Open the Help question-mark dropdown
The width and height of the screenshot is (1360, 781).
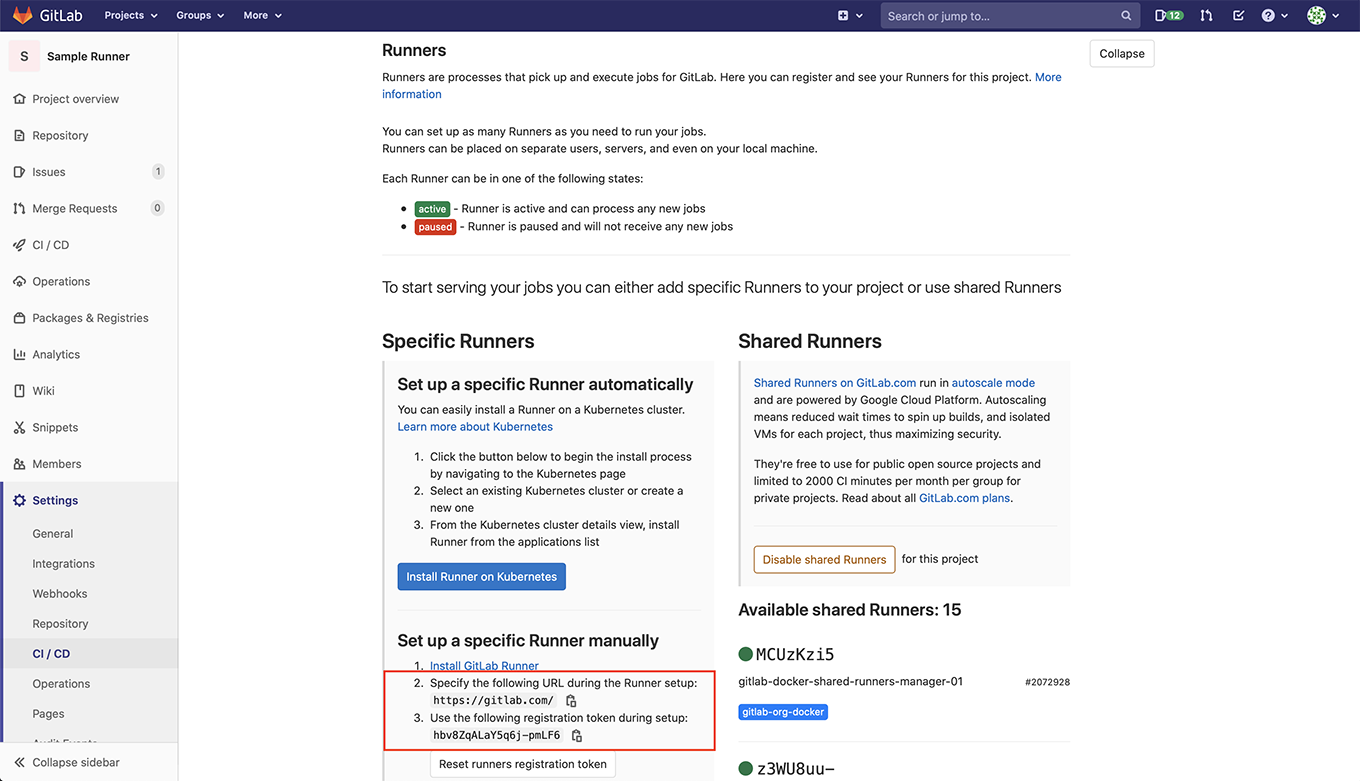tap(1274, 15)
